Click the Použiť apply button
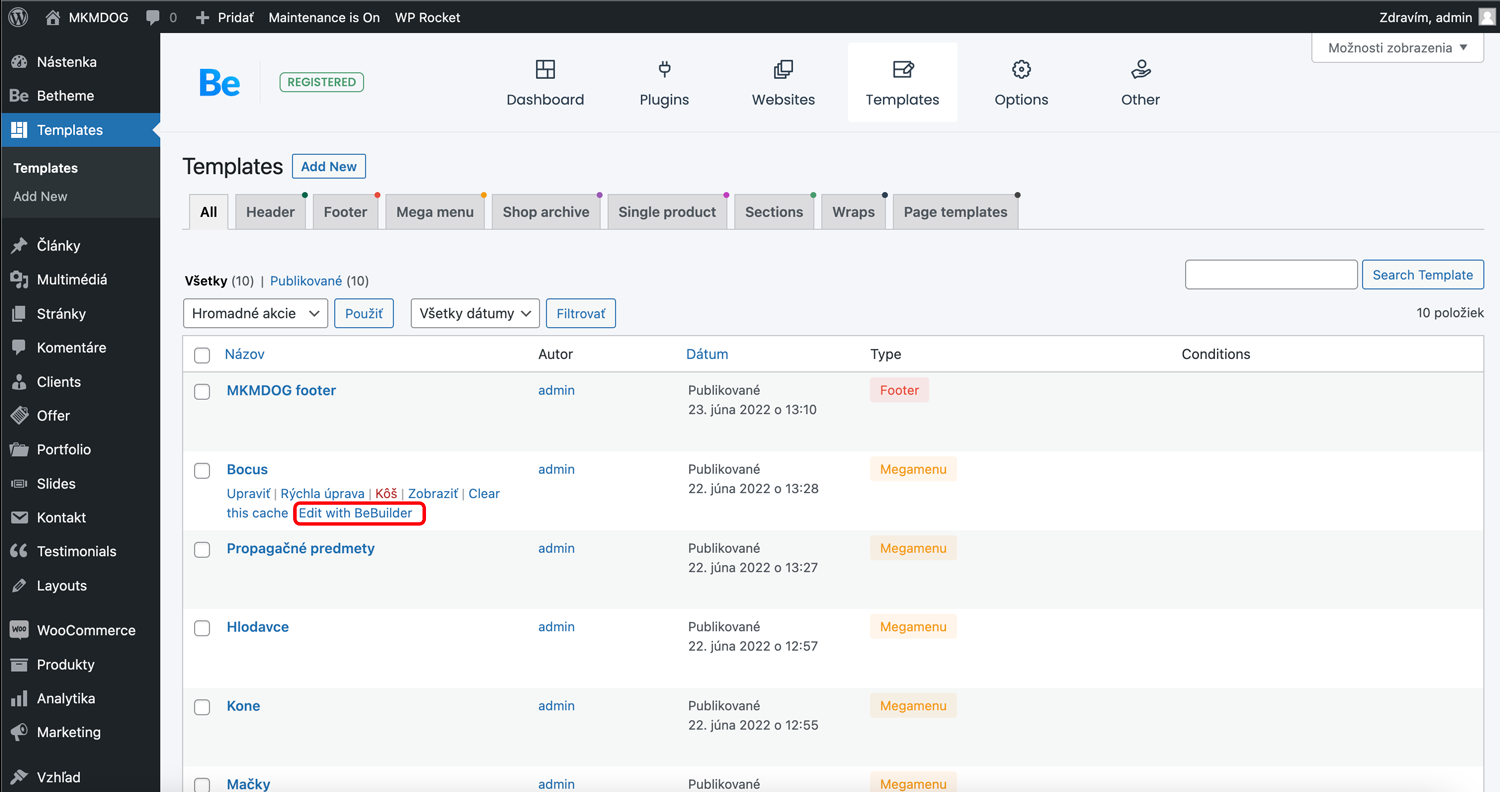Image resolution: width=1500 pixels, height=792 pixels. [x=364, y=313]
